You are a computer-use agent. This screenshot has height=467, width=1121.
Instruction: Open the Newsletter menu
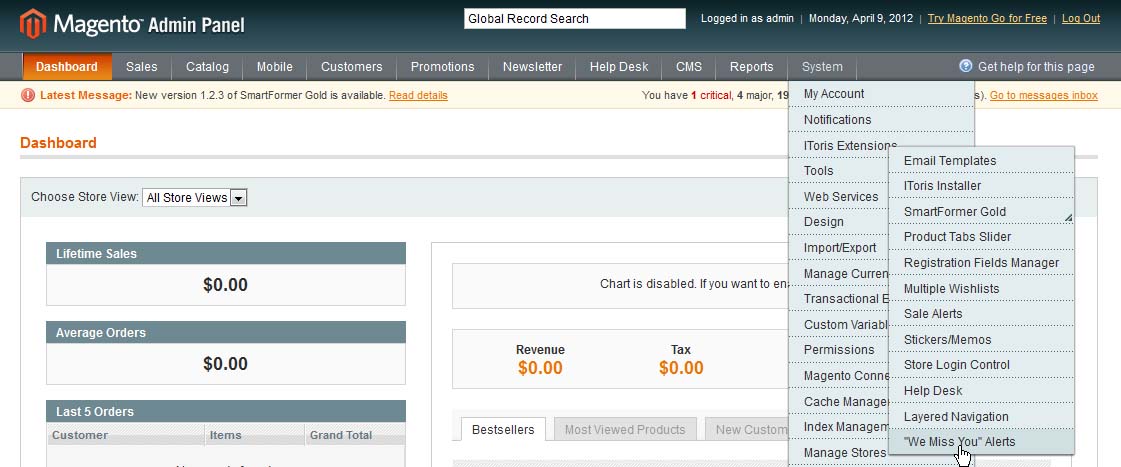(x=532, y=67)
